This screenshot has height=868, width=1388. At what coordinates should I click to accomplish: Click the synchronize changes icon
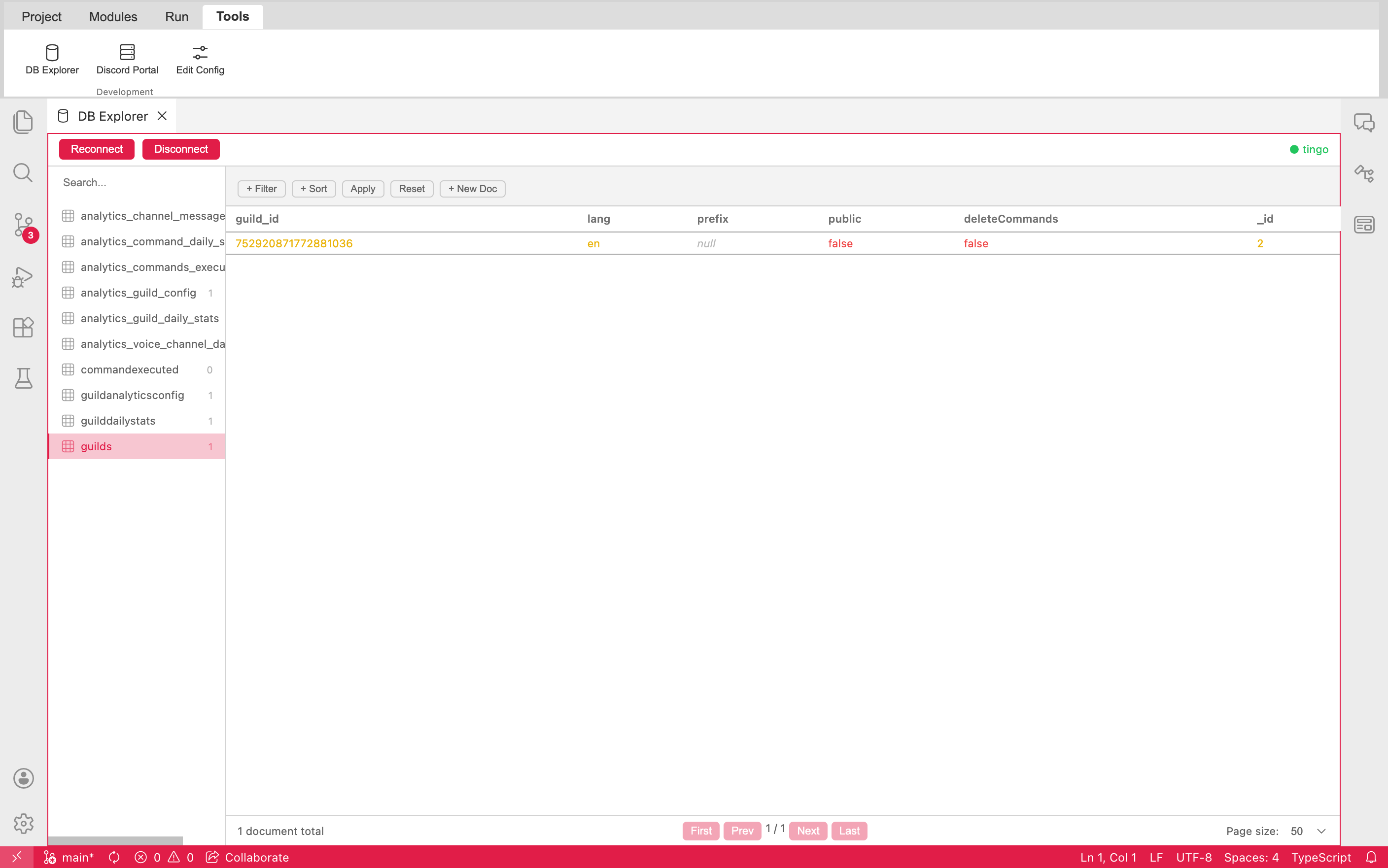click(x=114, y=857)
